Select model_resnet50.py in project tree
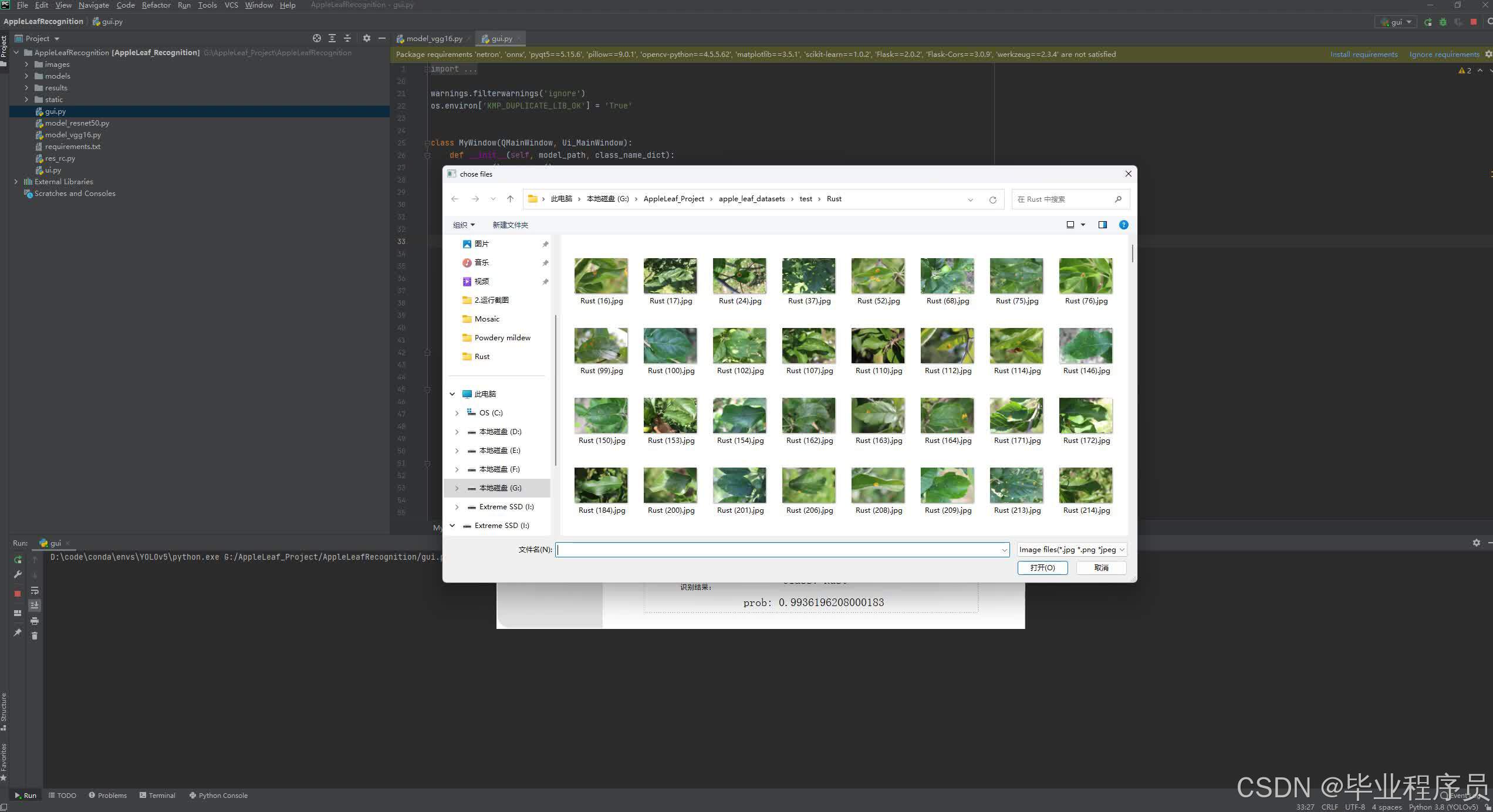The height and width of the screenshot is (812, 1493). tap(77, 123)
